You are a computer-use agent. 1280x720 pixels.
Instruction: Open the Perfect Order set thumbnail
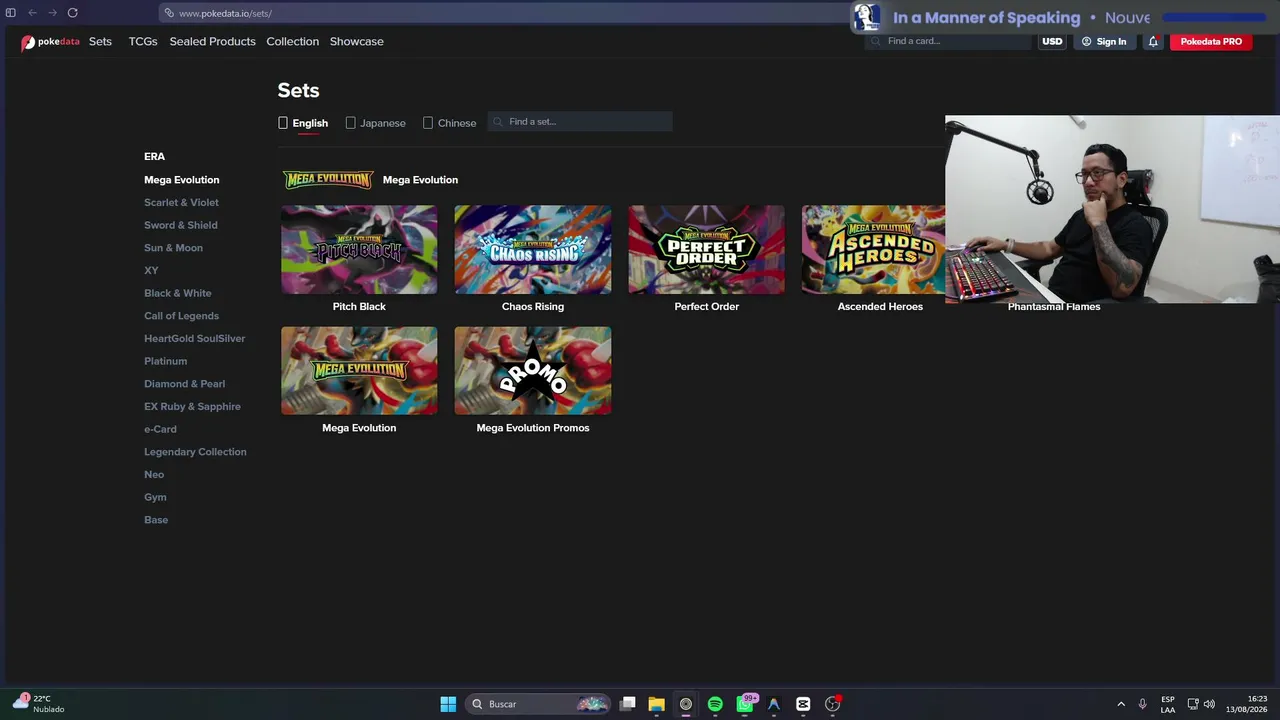[x=706, y=250]
